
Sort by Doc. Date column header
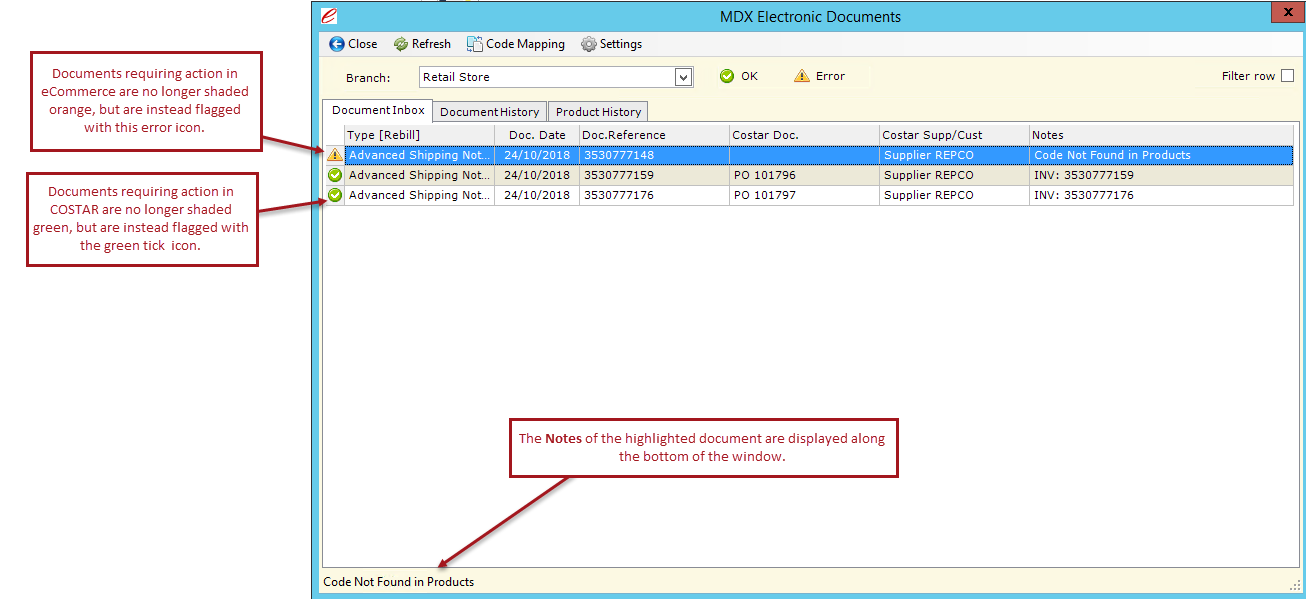pos(537,135)
